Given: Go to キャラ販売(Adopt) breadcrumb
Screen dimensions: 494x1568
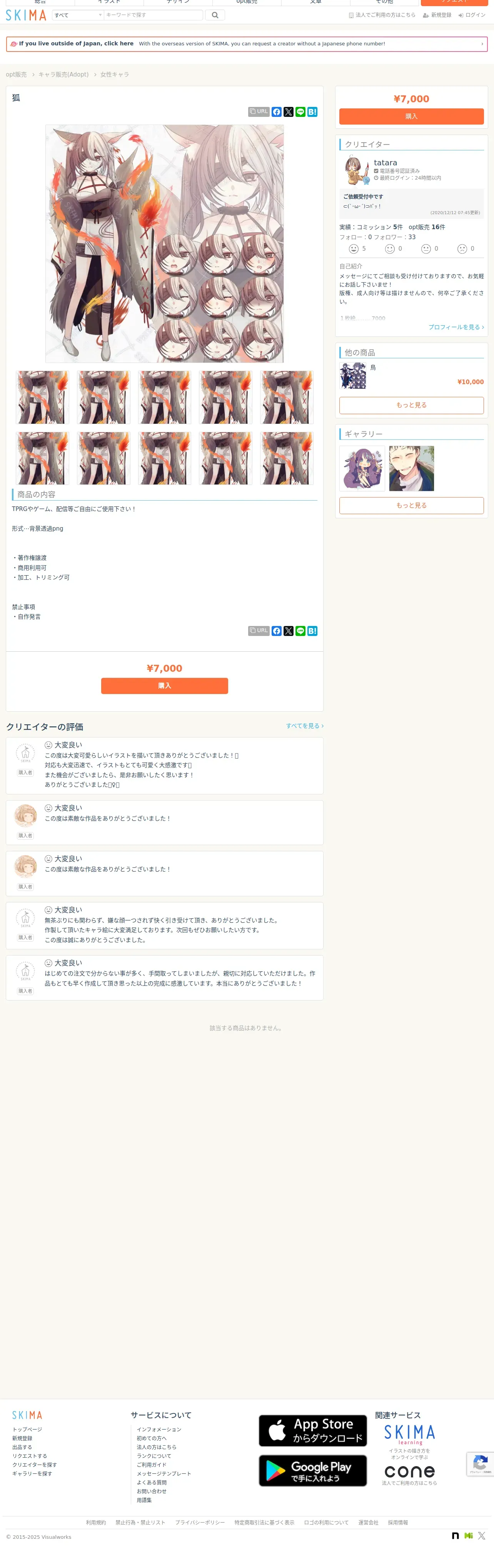Looking at the screenshot, I should pyautogui.click(x=63, y=74).
